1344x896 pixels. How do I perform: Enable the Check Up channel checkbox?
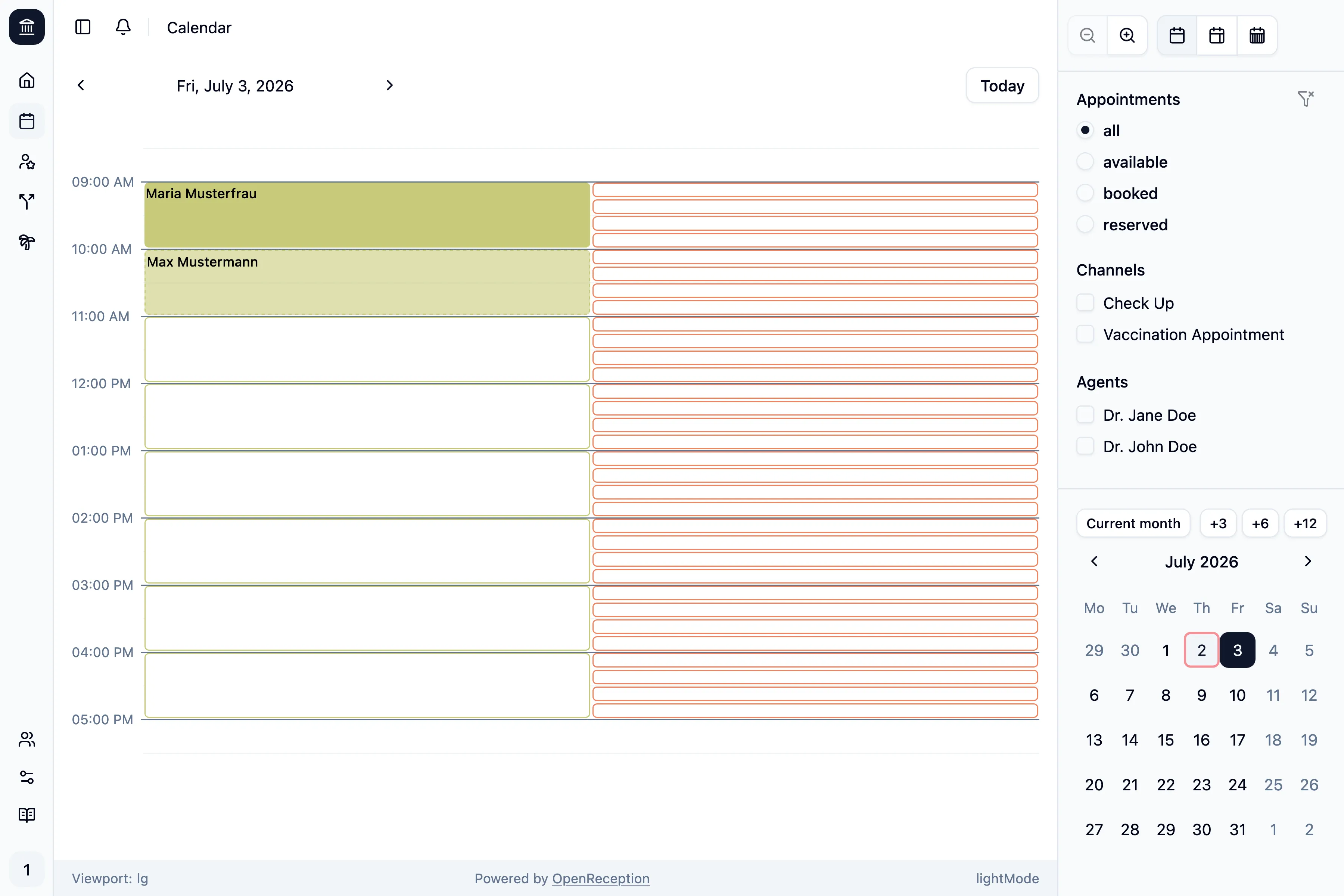pyautogui.click(x=1085, y=303)
